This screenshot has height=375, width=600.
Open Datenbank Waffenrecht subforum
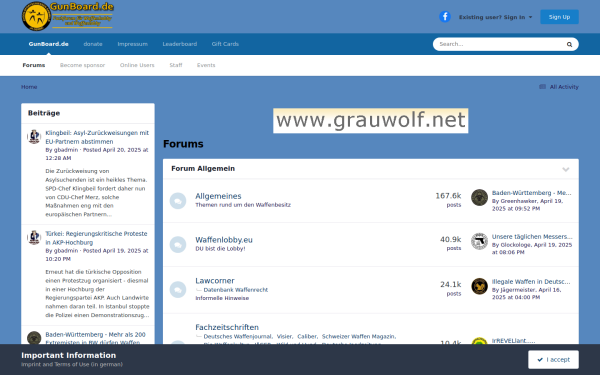[x=236, y=290]
